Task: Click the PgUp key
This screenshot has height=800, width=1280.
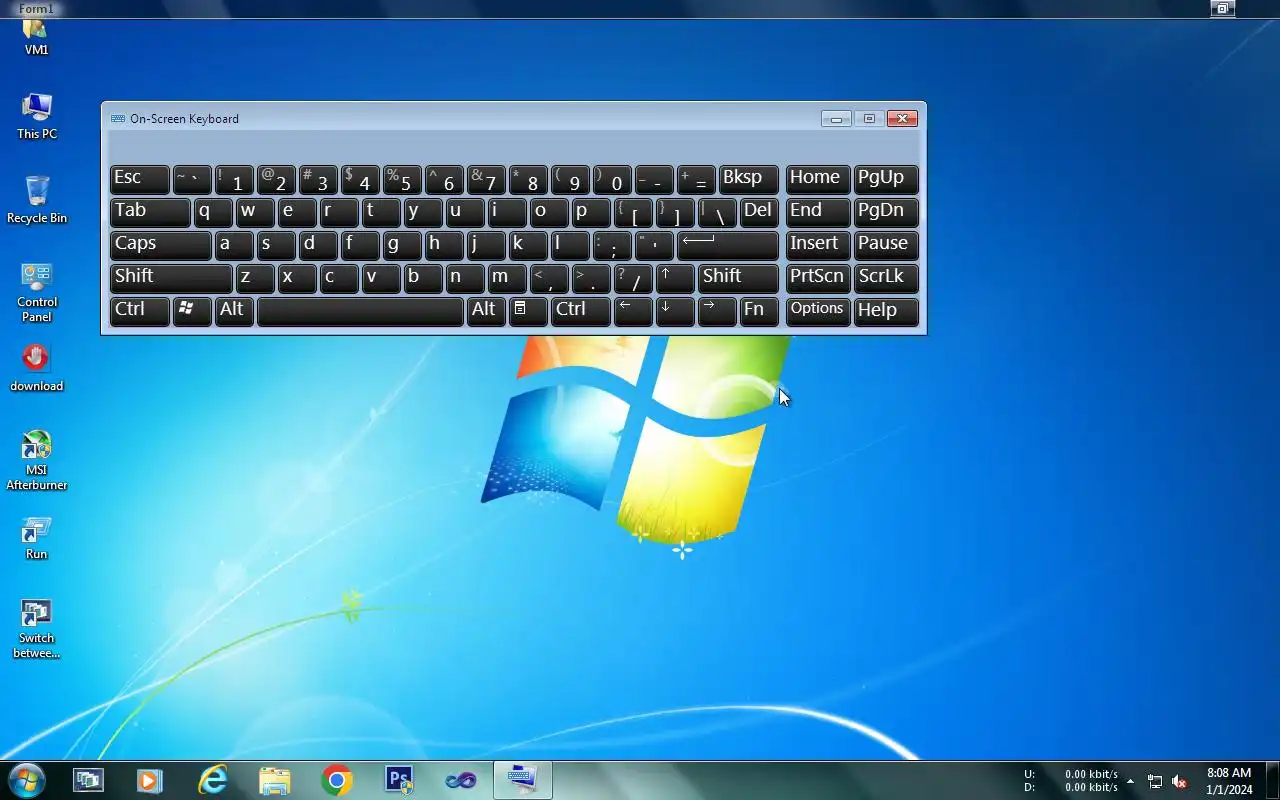Action: 886,179
